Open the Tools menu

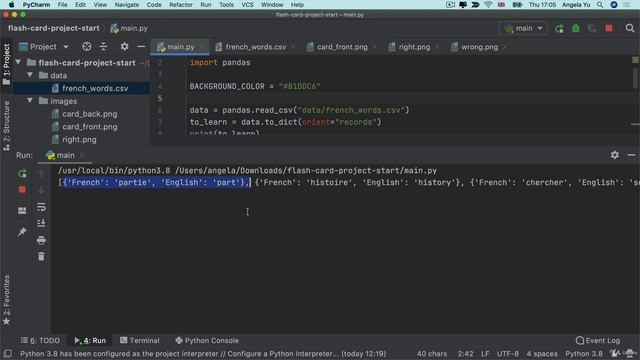tap(226, 5)
